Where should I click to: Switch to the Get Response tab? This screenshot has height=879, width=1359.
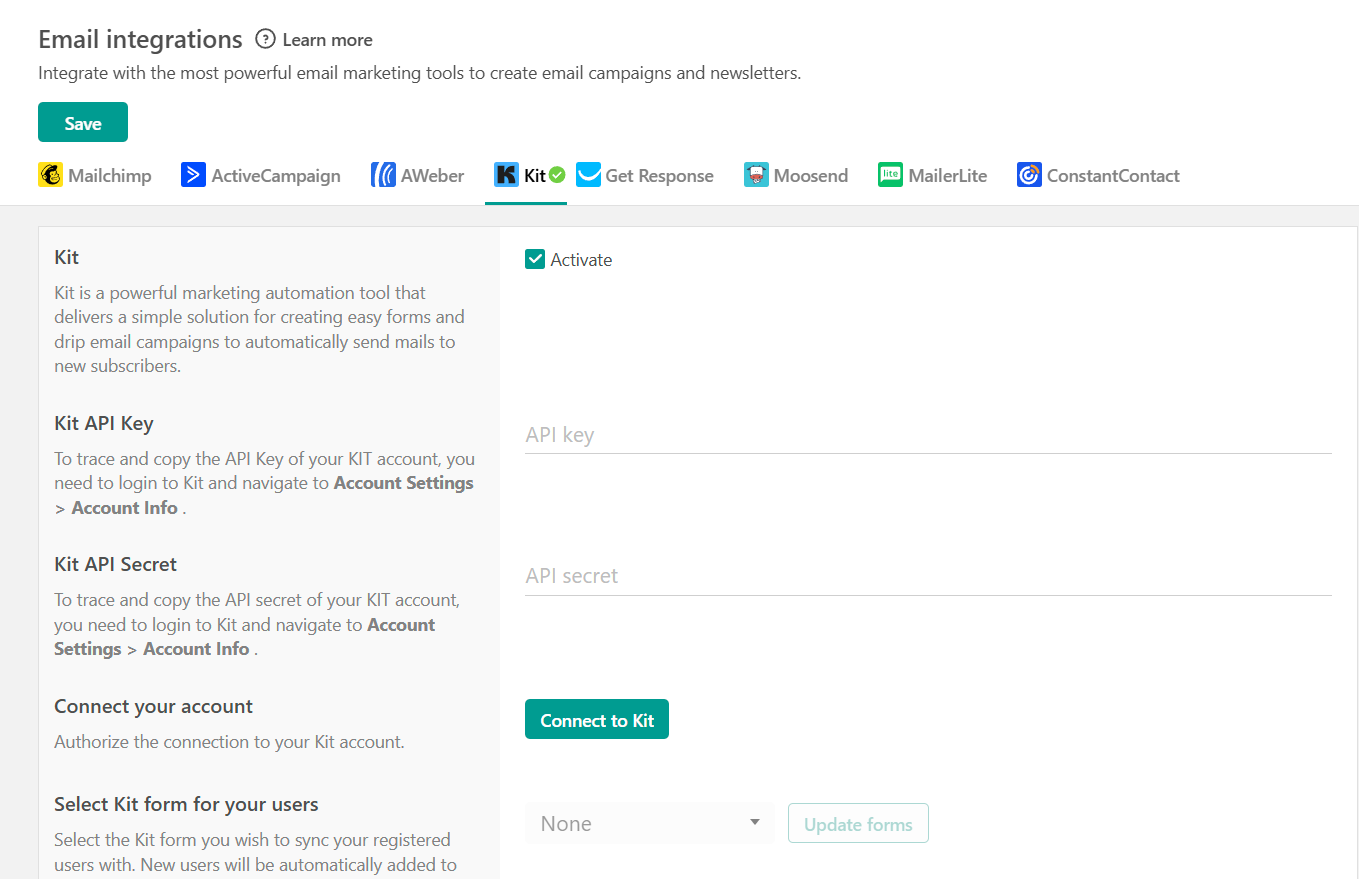pyautogui.click(x=645, y=176)
